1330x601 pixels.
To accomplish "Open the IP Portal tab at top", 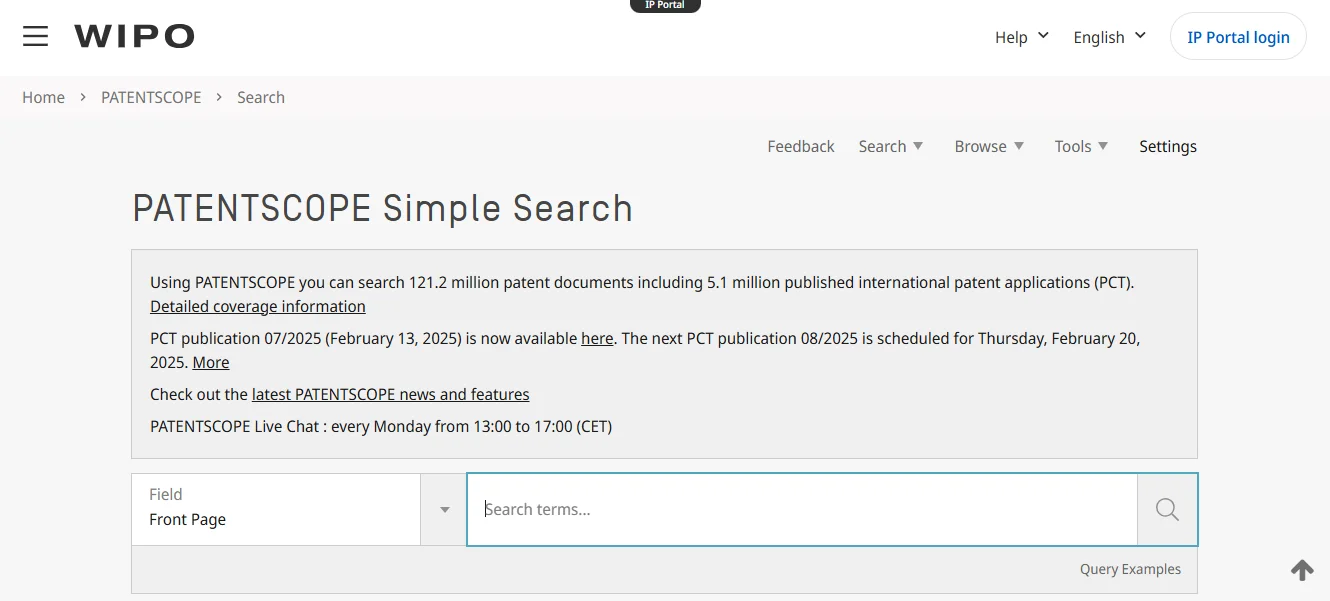I will [x=665, y=5].
